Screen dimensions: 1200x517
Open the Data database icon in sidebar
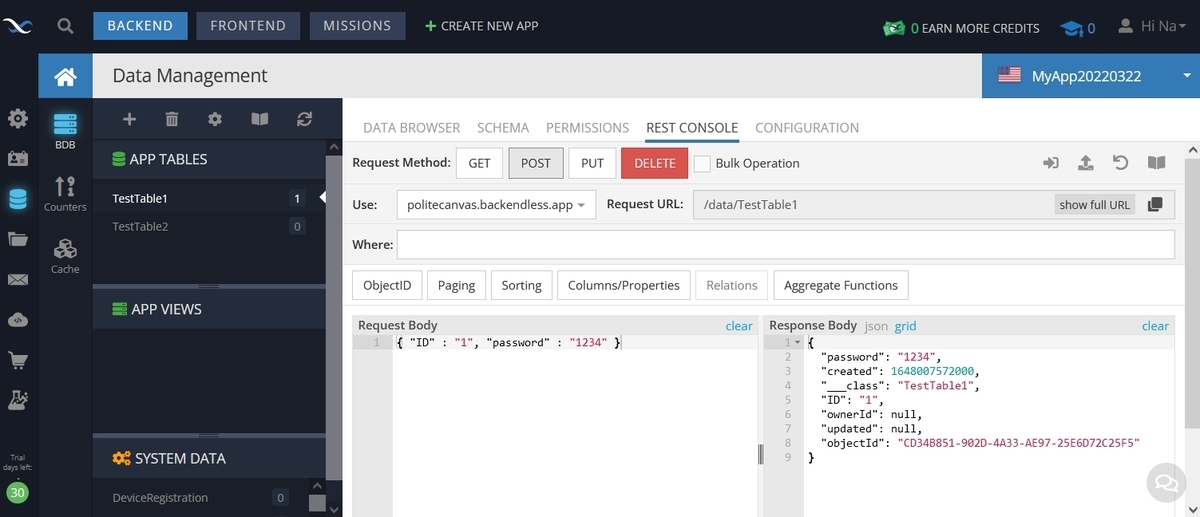pyautogui.click(x=18, y=199)
